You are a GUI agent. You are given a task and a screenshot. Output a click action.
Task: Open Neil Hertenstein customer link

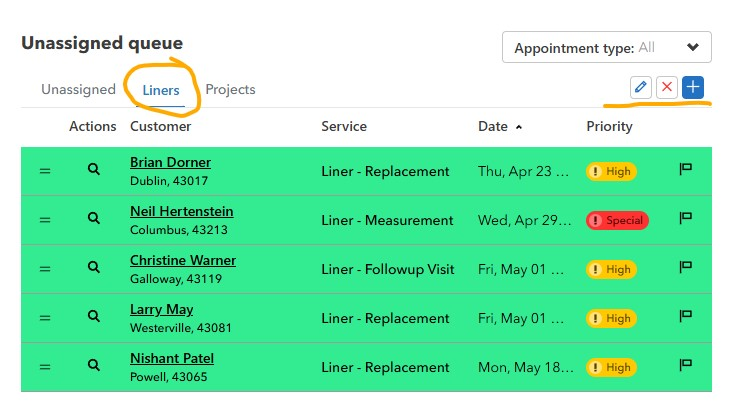pyautogui.click(x=181, y=211)
